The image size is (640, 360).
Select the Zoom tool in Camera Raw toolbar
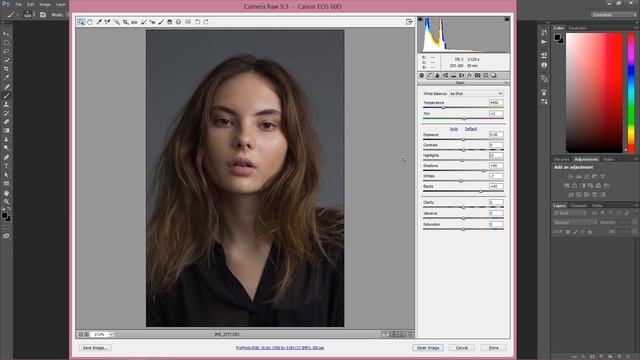click(x=81, y=22)
